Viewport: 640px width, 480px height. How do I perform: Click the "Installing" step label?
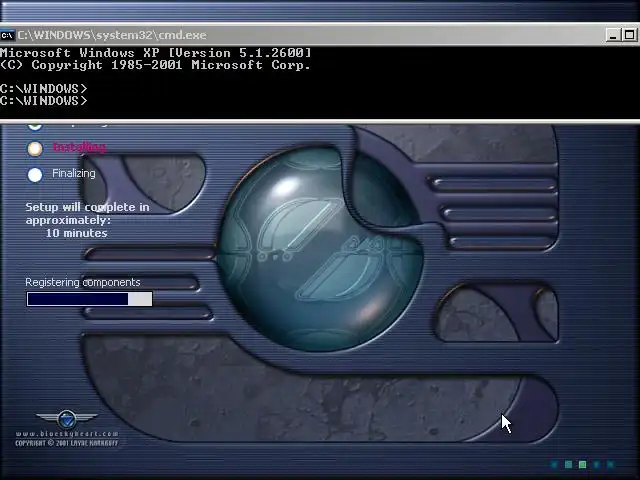(80, 147)
